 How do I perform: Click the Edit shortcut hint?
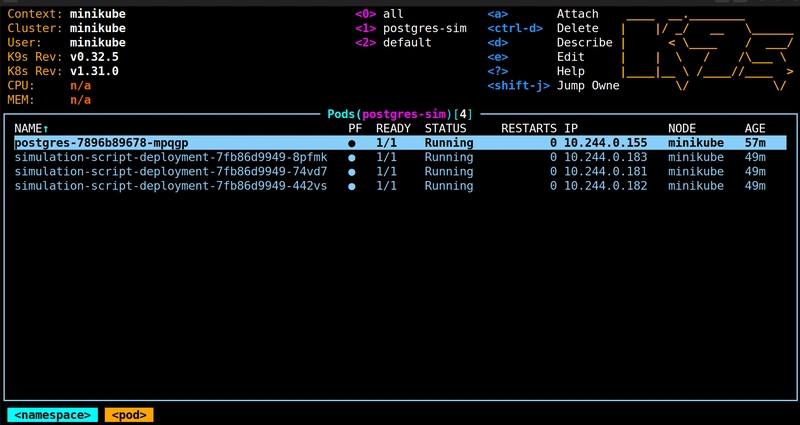tap(536, 57)
